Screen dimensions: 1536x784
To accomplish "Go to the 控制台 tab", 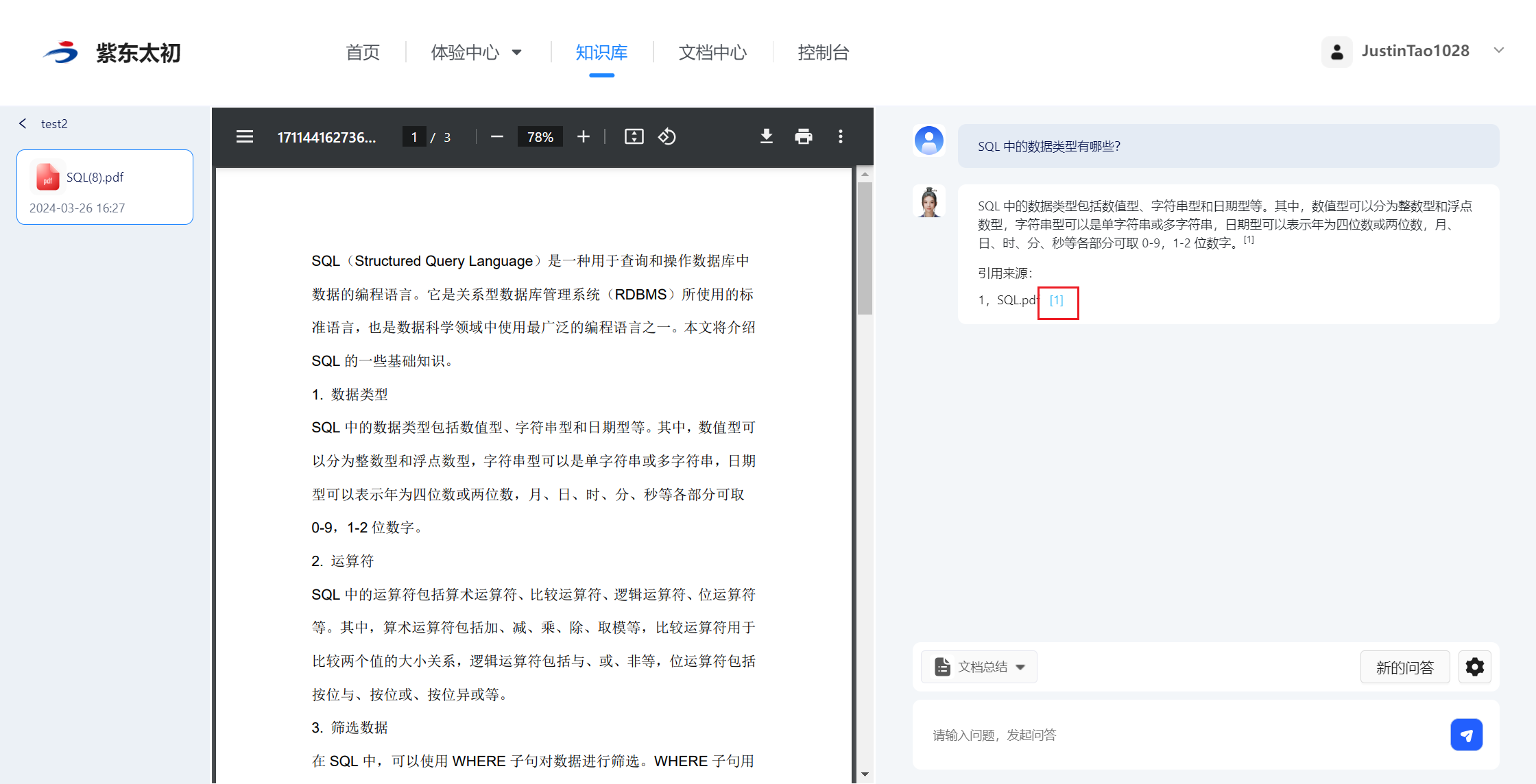I will click(x=824, y=52).
